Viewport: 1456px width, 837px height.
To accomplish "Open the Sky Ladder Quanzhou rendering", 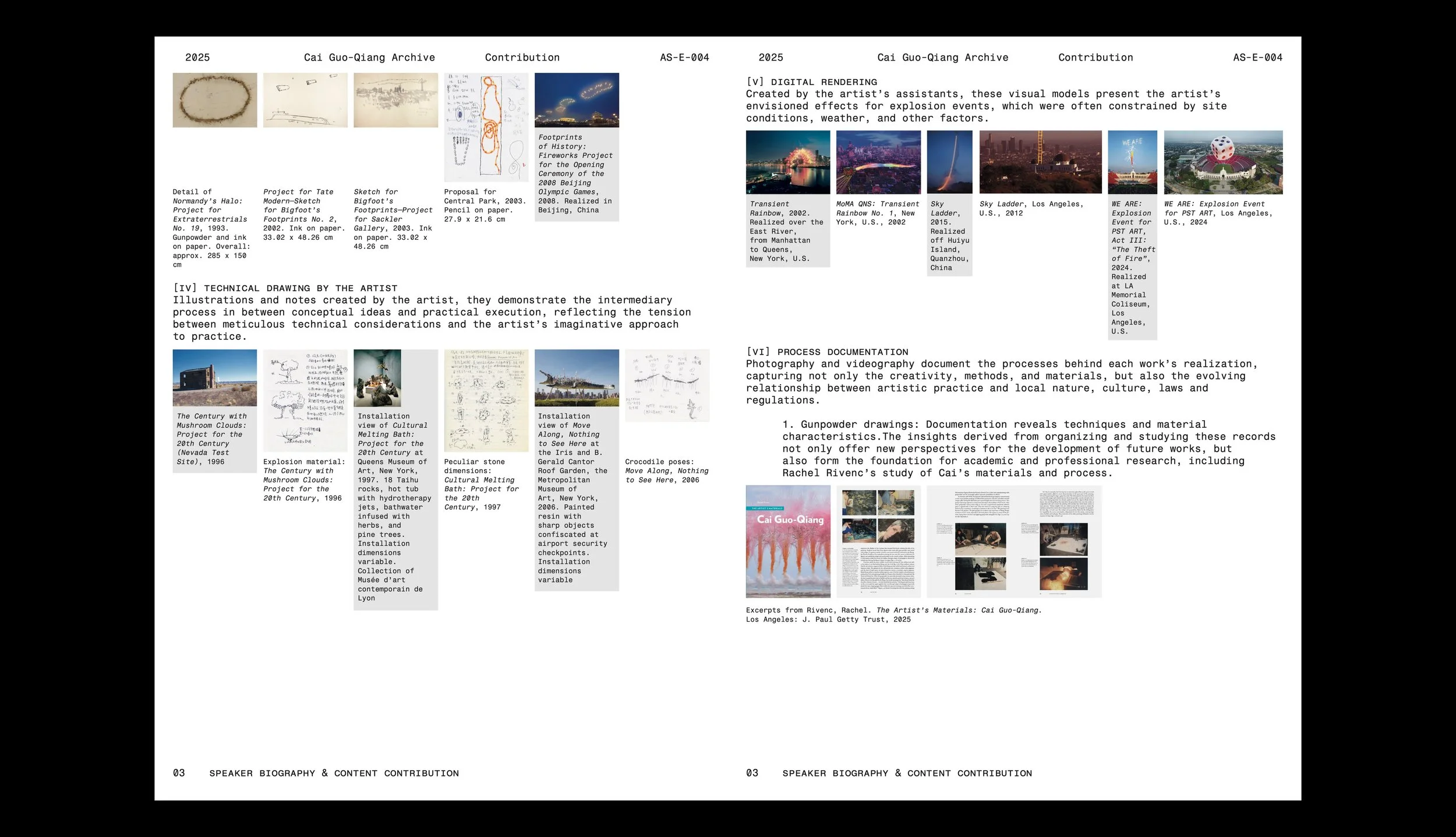I will [948, 163].
